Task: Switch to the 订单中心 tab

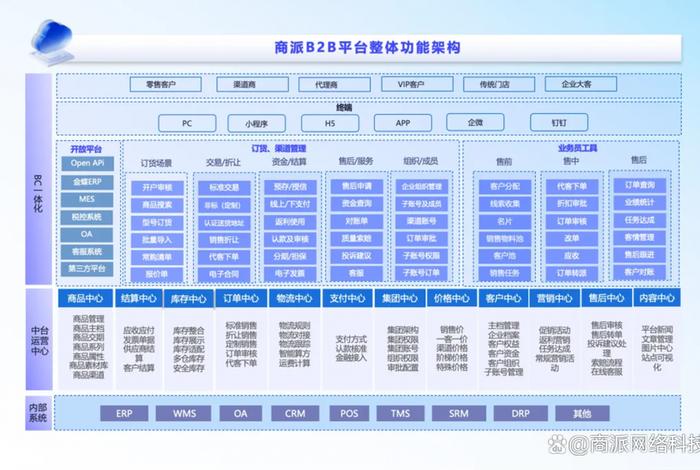Action: 241,298
